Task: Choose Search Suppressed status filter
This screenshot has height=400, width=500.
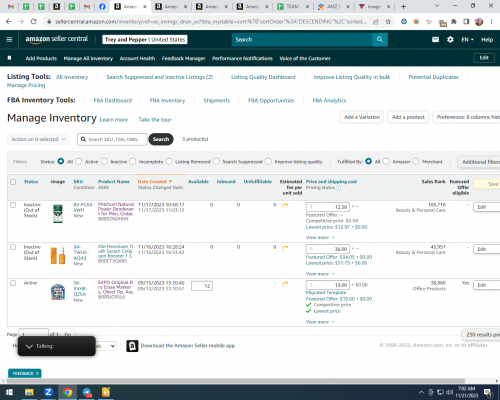Action: (x=216, y=161)
